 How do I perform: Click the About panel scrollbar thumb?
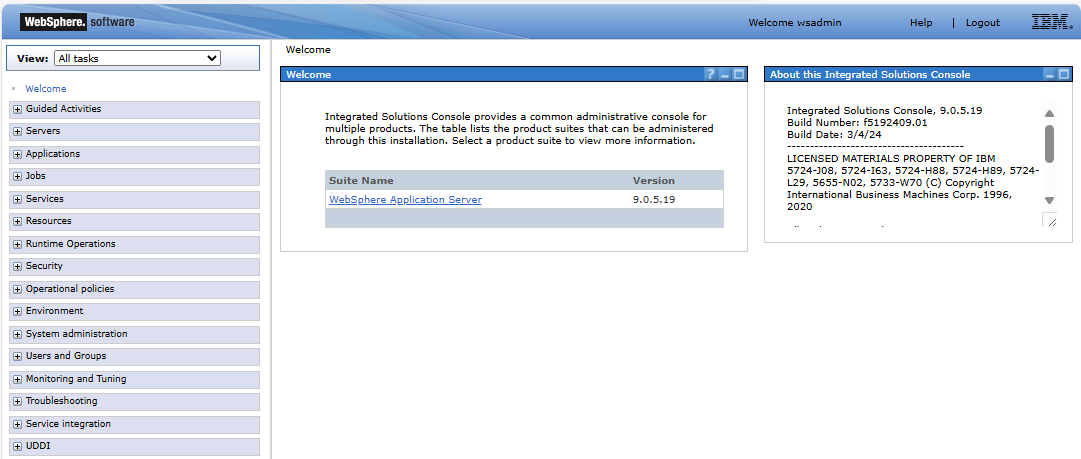pyautogui.click(x=1049, y=143)
